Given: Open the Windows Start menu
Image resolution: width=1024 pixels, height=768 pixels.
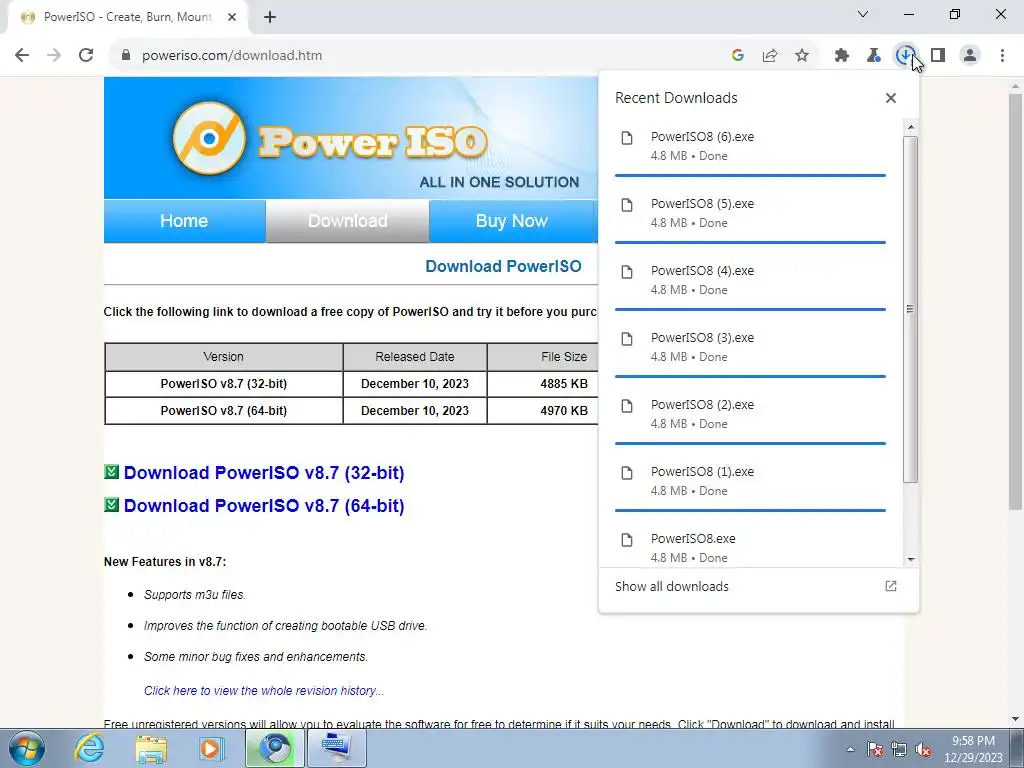Looking at the screenshot, I should pos(26,748).
